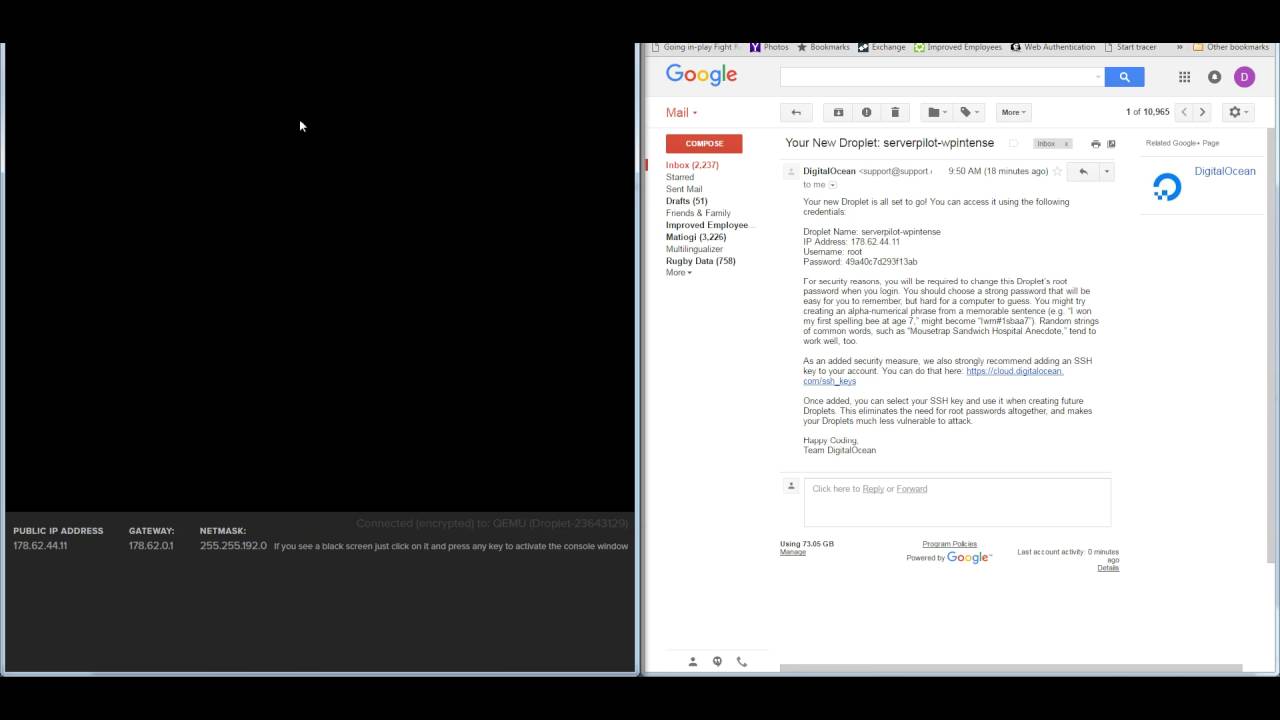This screenshot has width=1280, height=720.
Task: Go back to inbox with the arrow button
Action: 796,112
